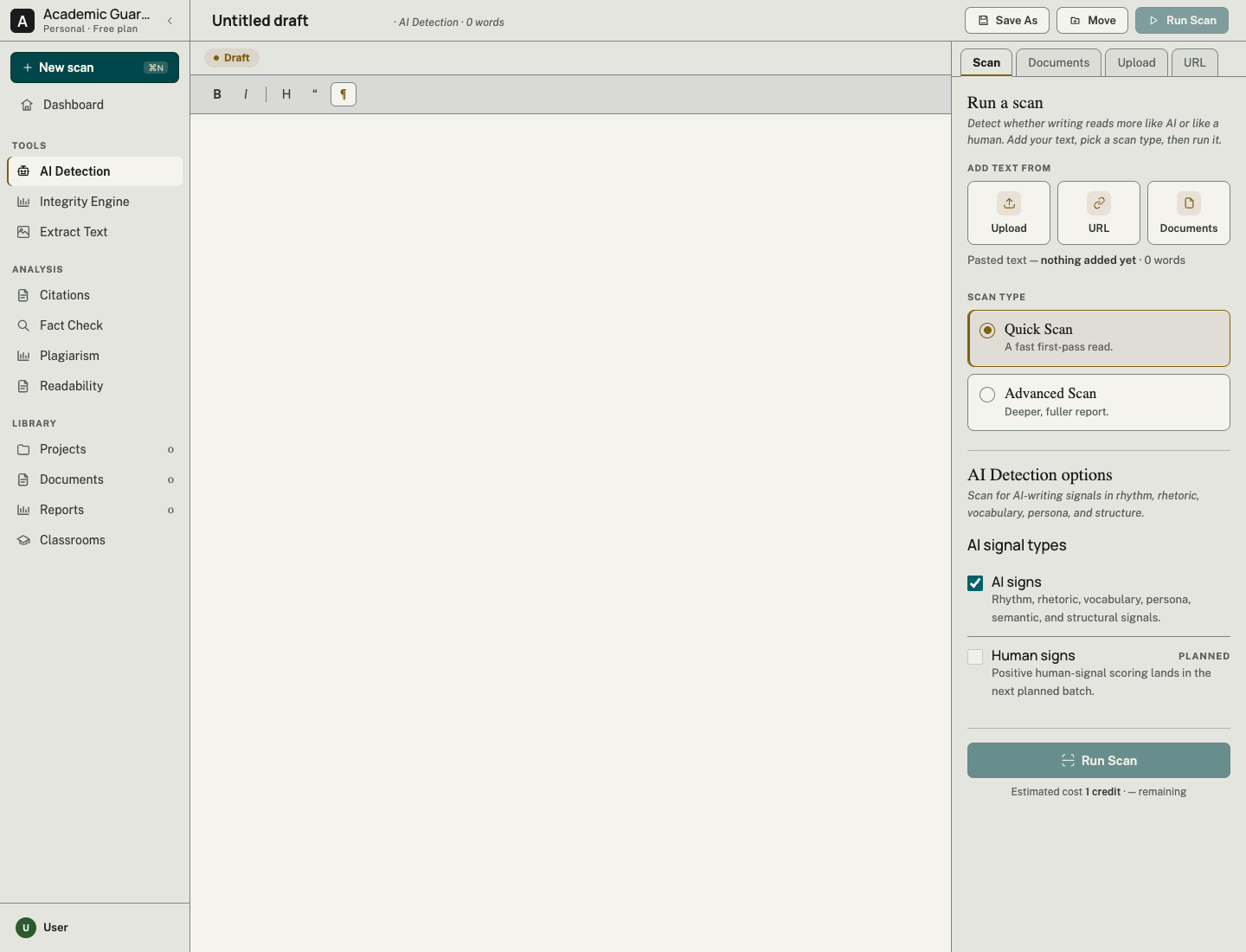The width and height of the screenshot is (1246, 952).
Task: Click the Upload card icon
Action: [1009, 203]
